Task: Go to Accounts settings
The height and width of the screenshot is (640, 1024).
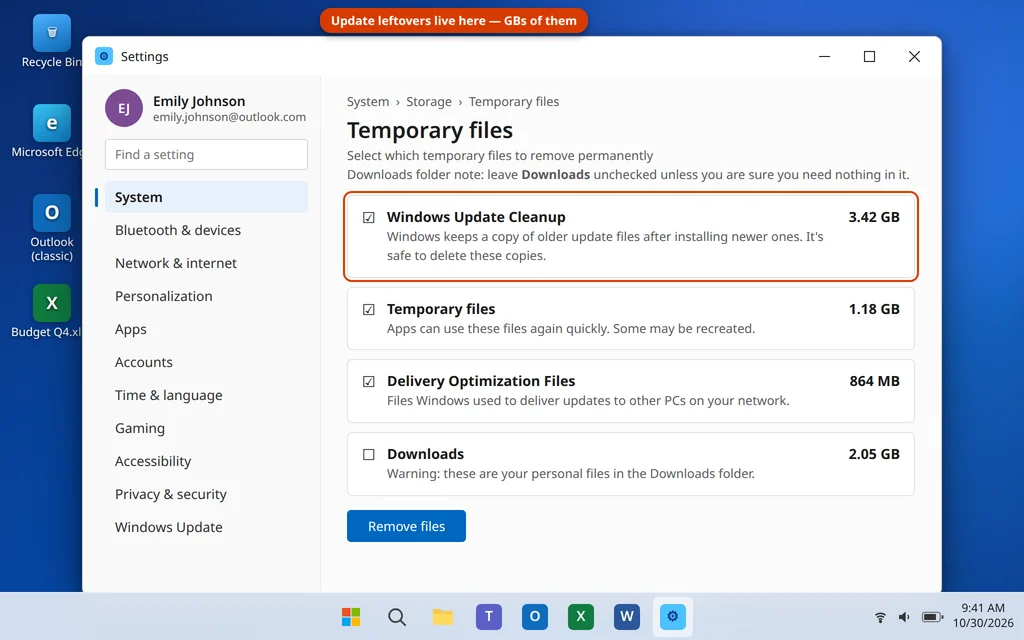Action: pos(206,362)
